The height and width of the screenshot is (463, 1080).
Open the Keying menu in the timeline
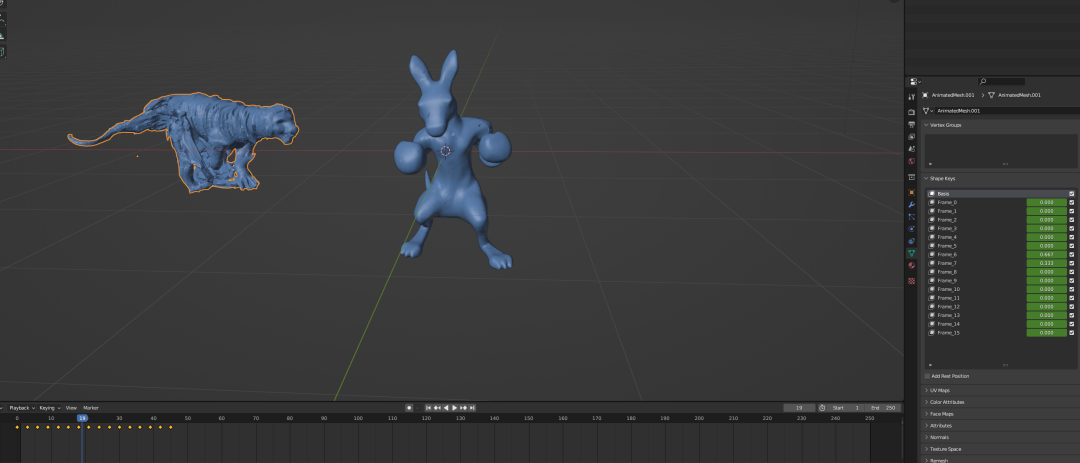click(50, 408)
